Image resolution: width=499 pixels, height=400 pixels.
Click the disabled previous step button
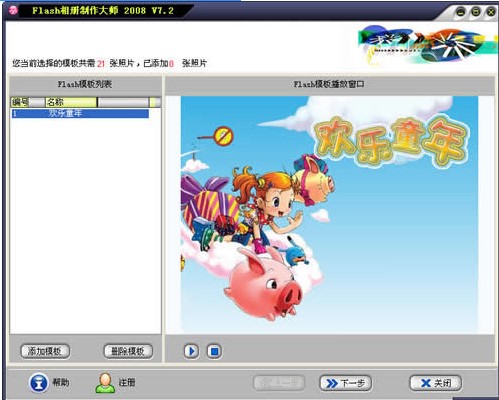279,383
